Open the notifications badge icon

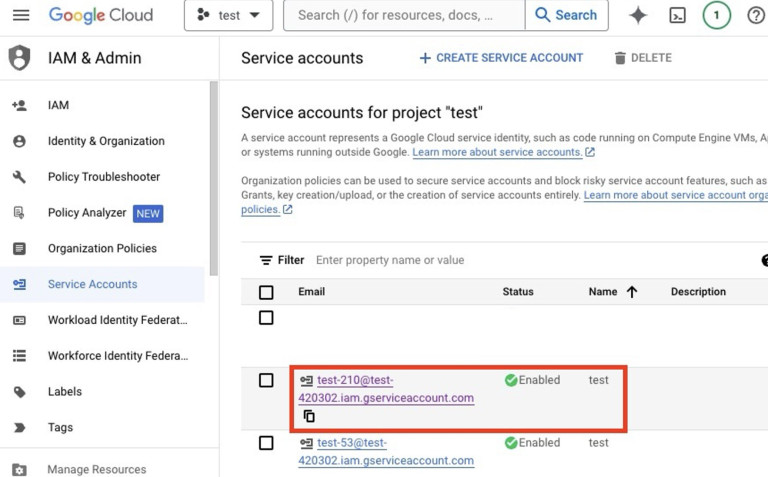click(x=716, y=15)
